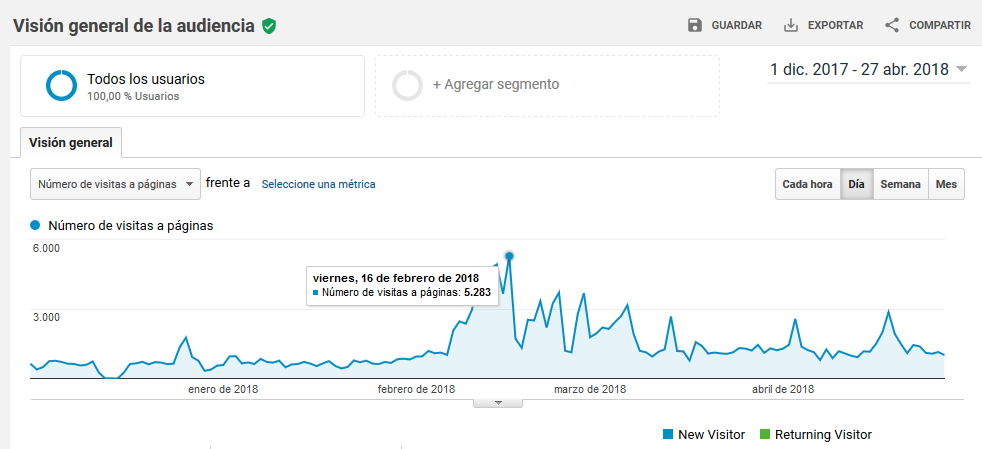Click the chart peak data point marker
982x449 pixels.
[x=509, y=256]
